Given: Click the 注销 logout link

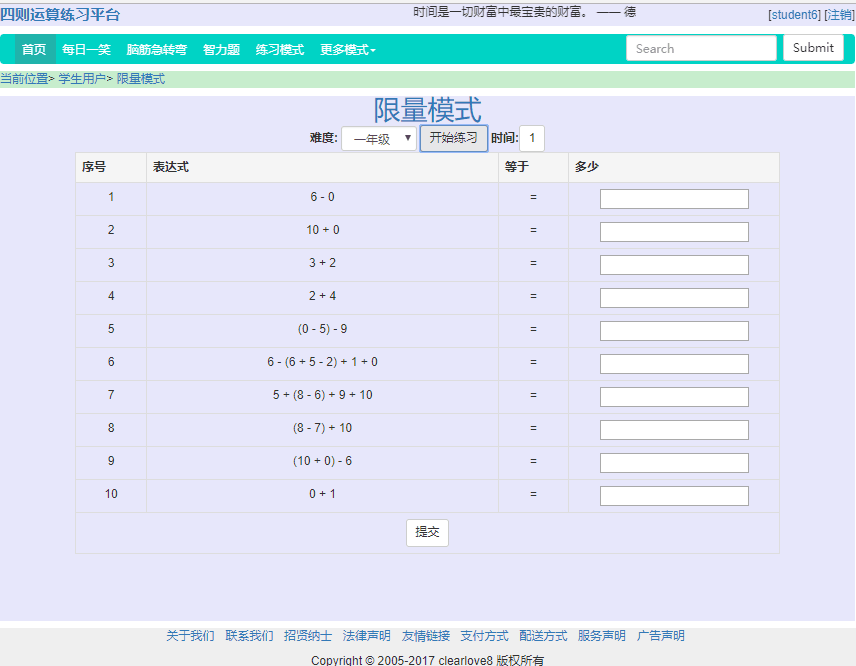Looking at the screenshot, I should [x=840, y=15].
